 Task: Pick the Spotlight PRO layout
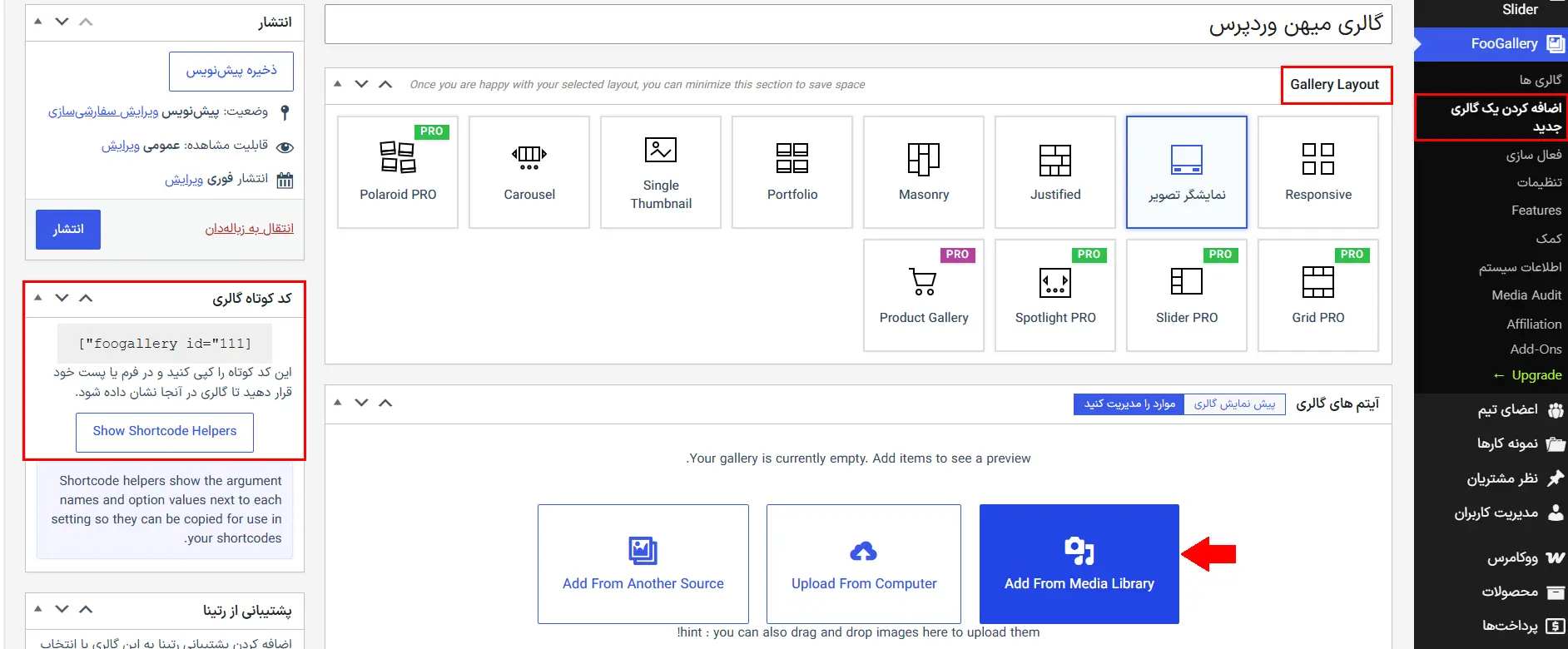pyautogui.click(x=1055, y=295)
